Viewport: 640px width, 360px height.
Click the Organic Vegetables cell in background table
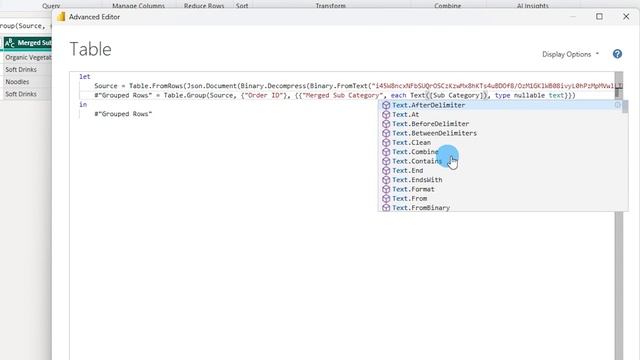click(27, 58)
